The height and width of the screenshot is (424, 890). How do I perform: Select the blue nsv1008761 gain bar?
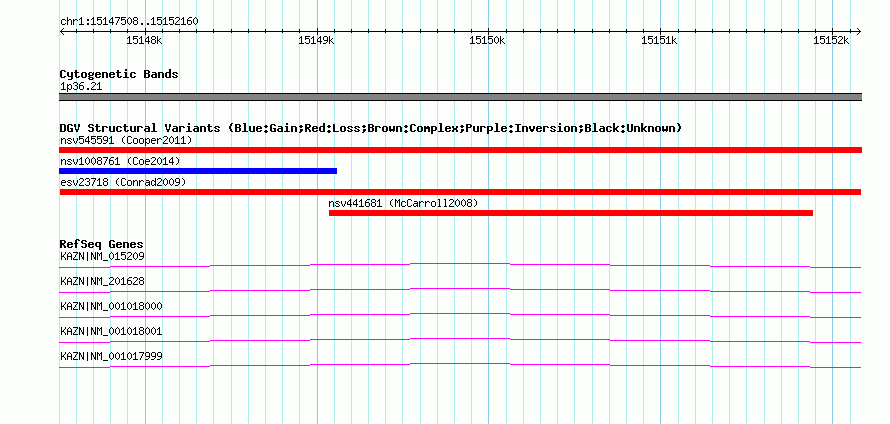point(198,171)
